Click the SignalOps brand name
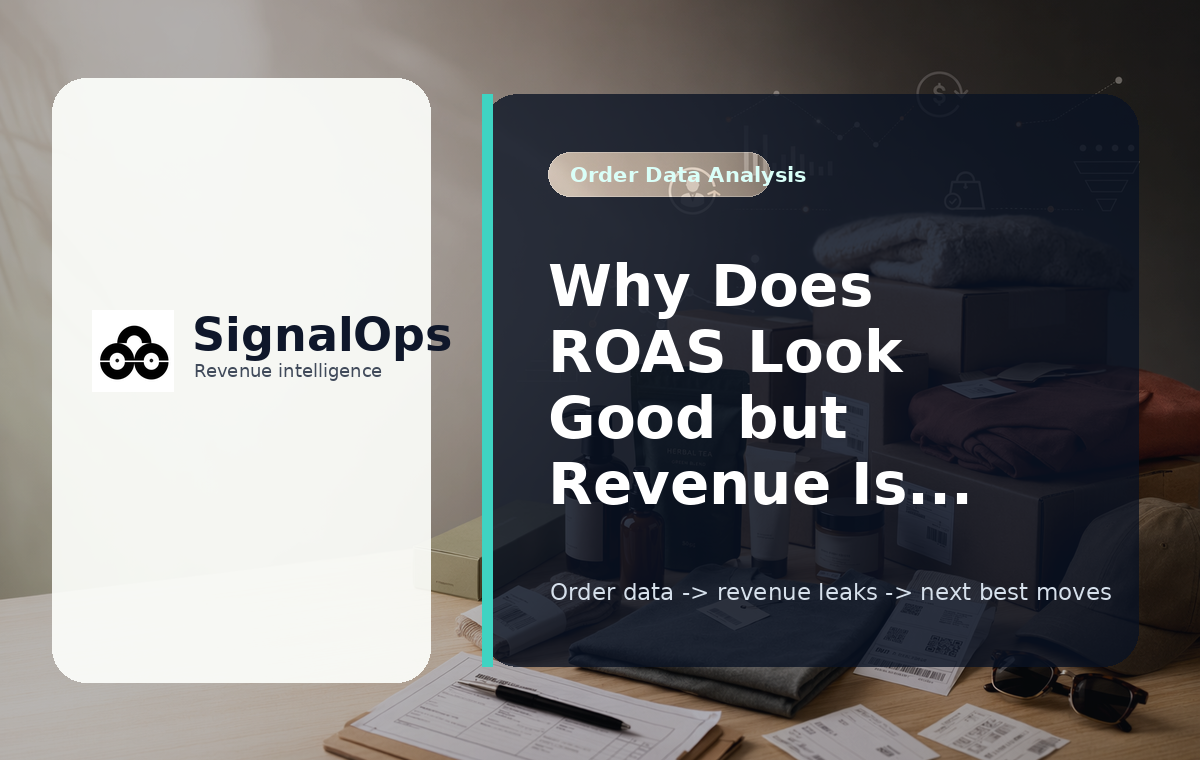Viewport: 1200px width, 760px height. (322, 334)
